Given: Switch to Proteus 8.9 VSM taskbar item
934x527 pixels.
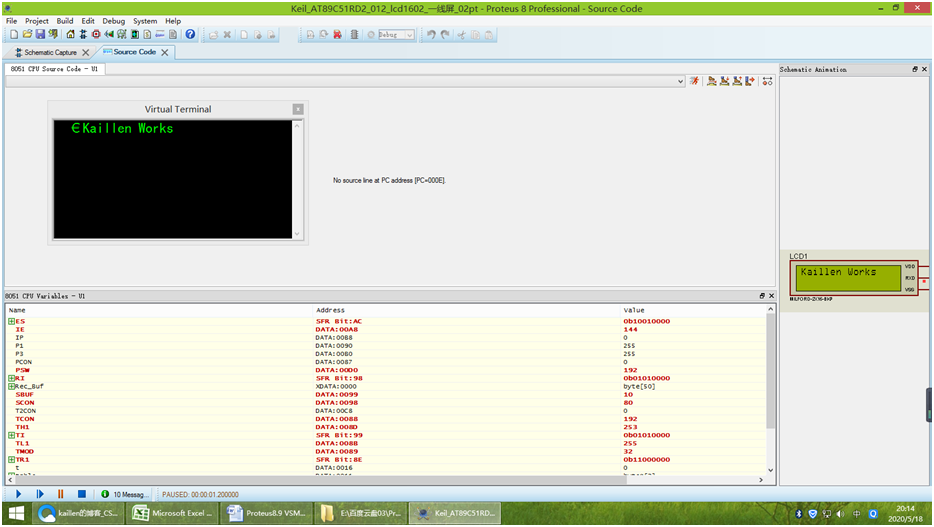Looking at the screenshot, I should (x=267, y=513).
